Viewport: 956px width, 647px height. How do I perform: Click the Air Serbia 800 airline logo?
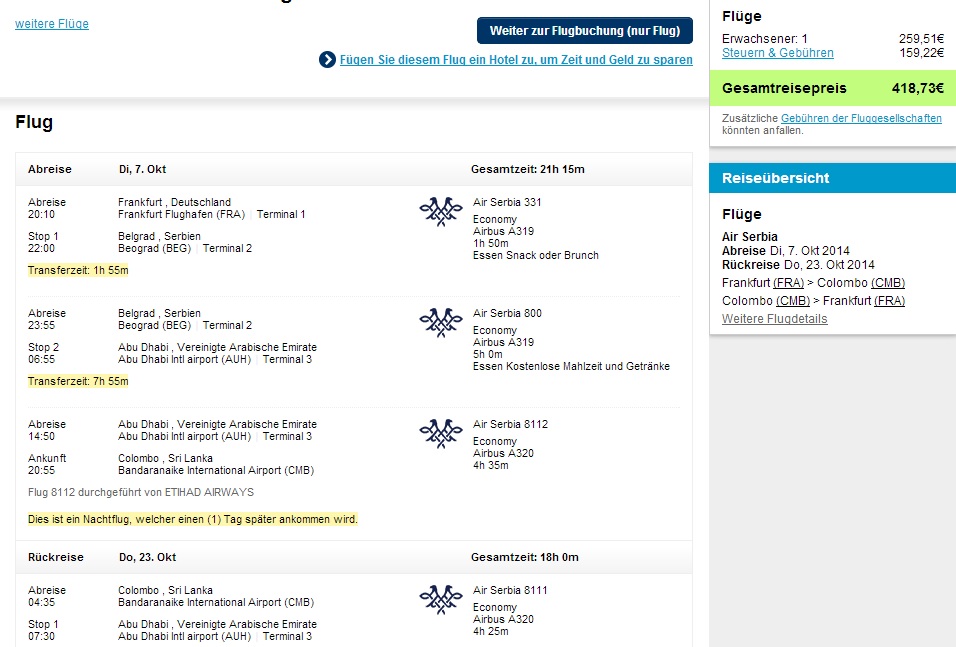[x=441, y=322]
